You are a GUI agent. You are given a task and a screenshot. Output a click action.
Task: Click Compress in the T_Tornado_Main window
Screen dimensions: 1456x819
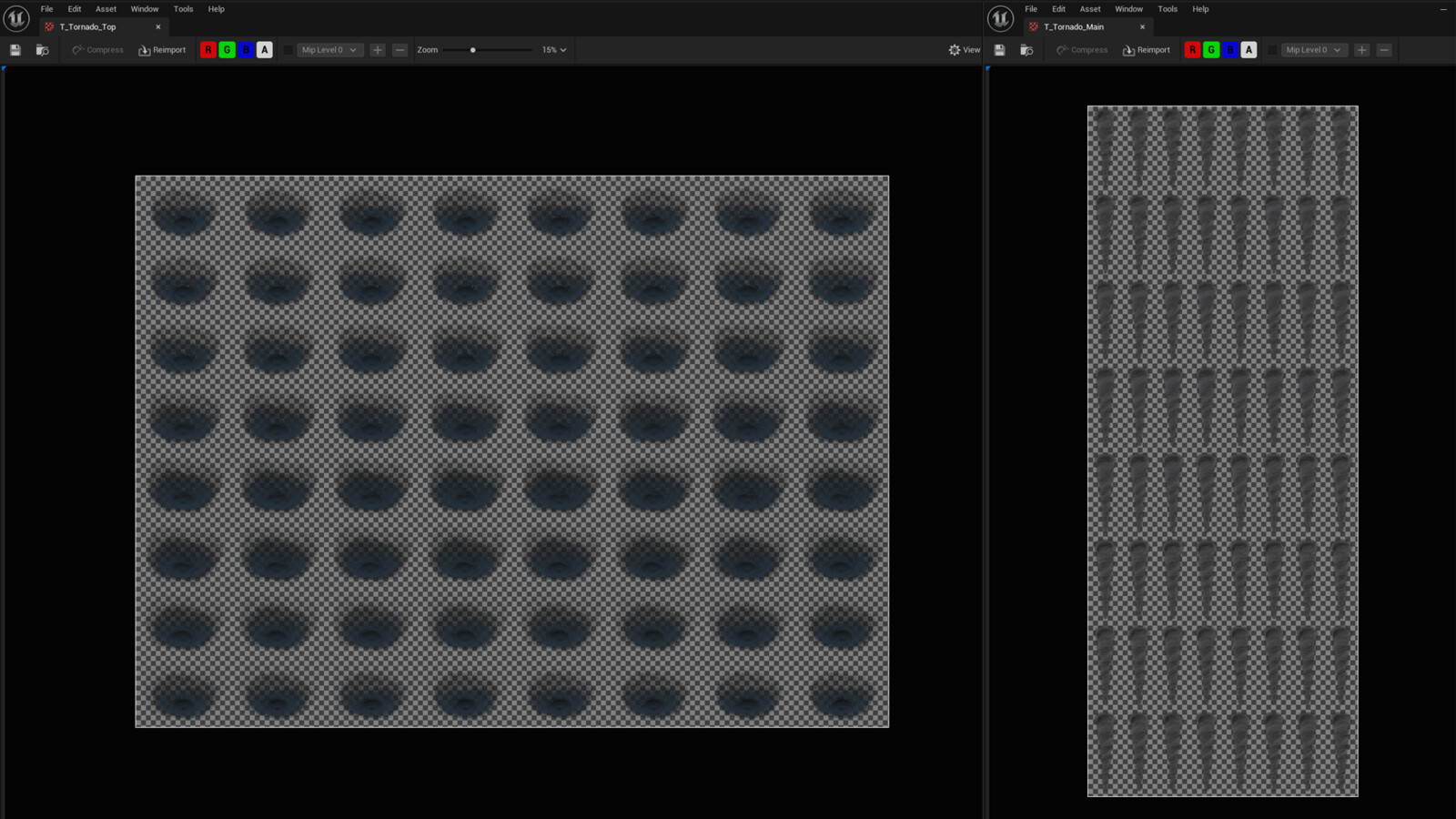1082,50
